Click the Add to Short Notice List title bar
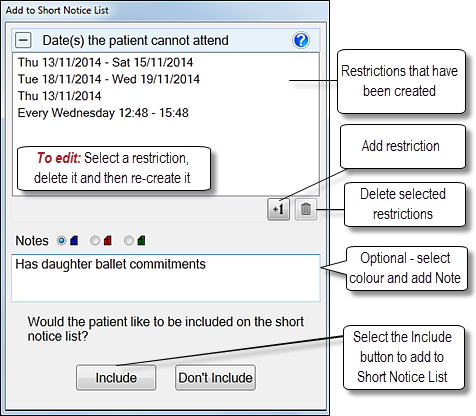Viewport: 476px width, 416px height. click(x=165, y=10)
